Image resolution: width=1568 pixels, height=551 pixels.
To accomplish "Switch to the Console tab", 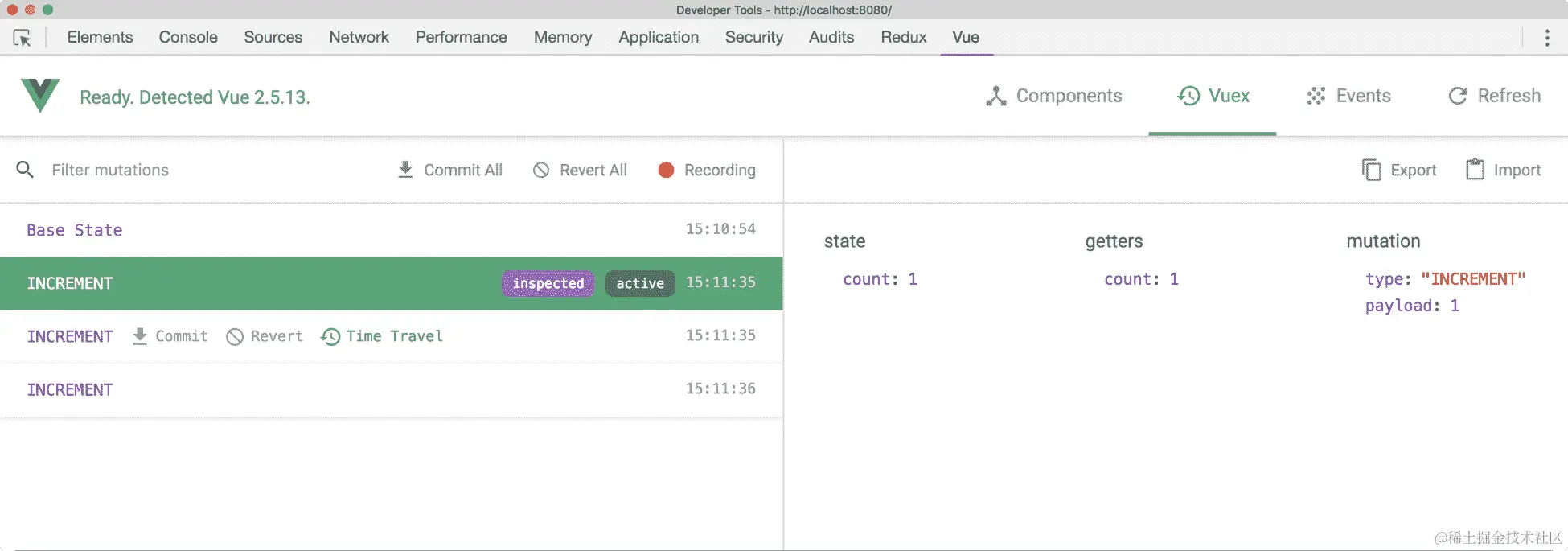I will coord(188,37).
